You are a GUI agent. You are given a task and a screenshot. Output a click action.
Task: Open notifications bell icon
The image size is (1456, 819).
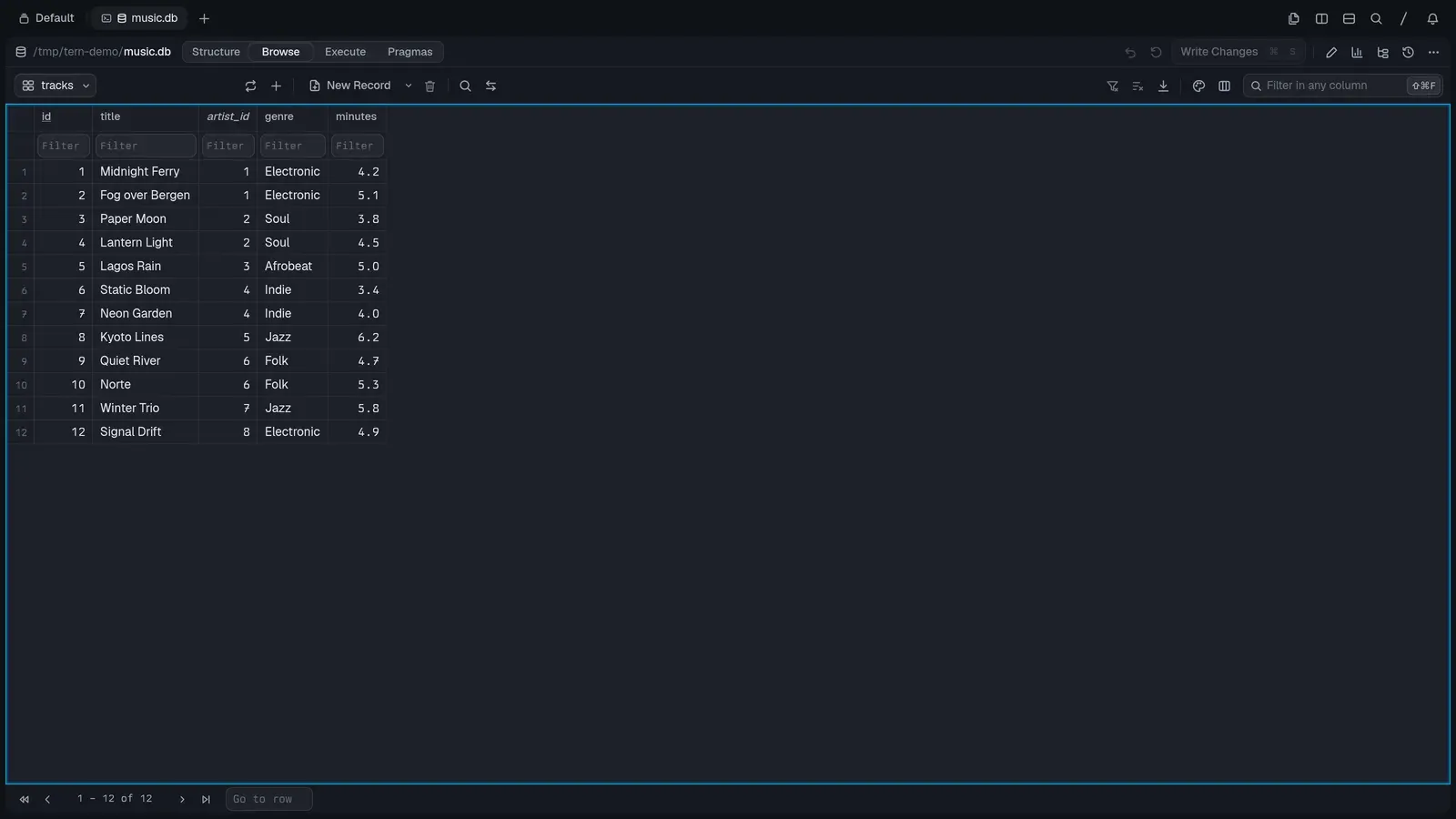pos(1432,18)
